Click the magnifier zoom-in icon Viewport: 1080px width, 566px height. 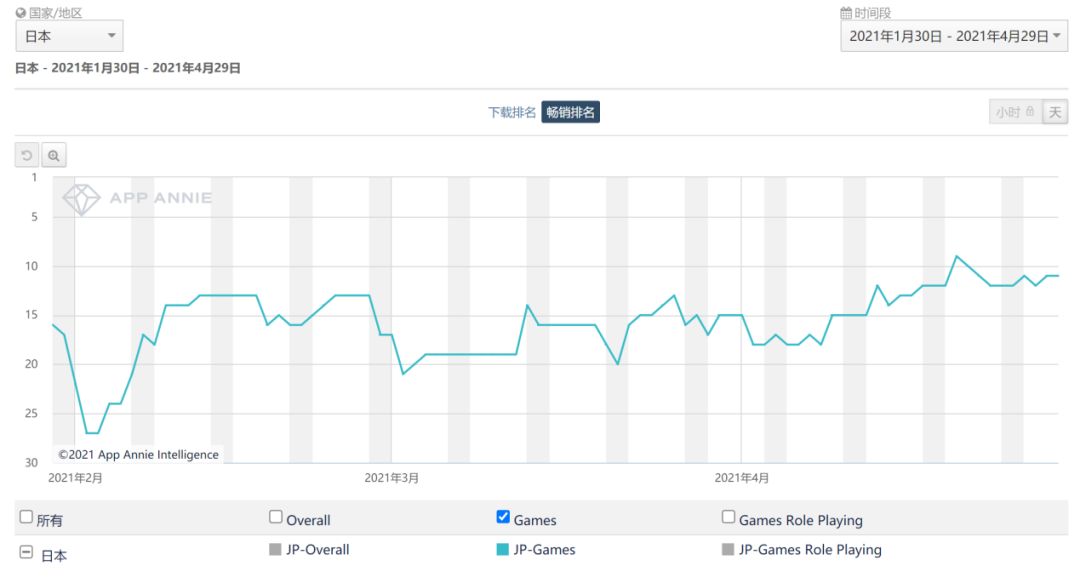[54, 155]
